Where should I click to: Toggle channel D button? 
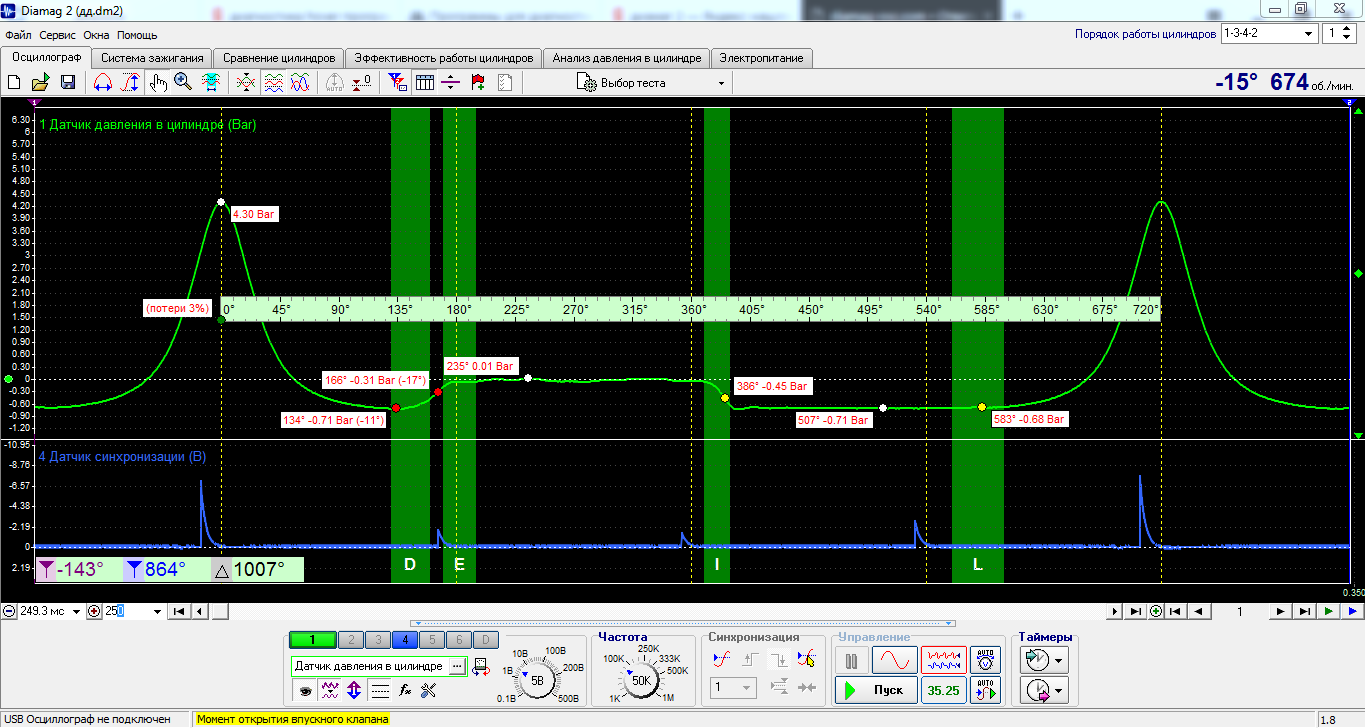[x=484, y=640]
